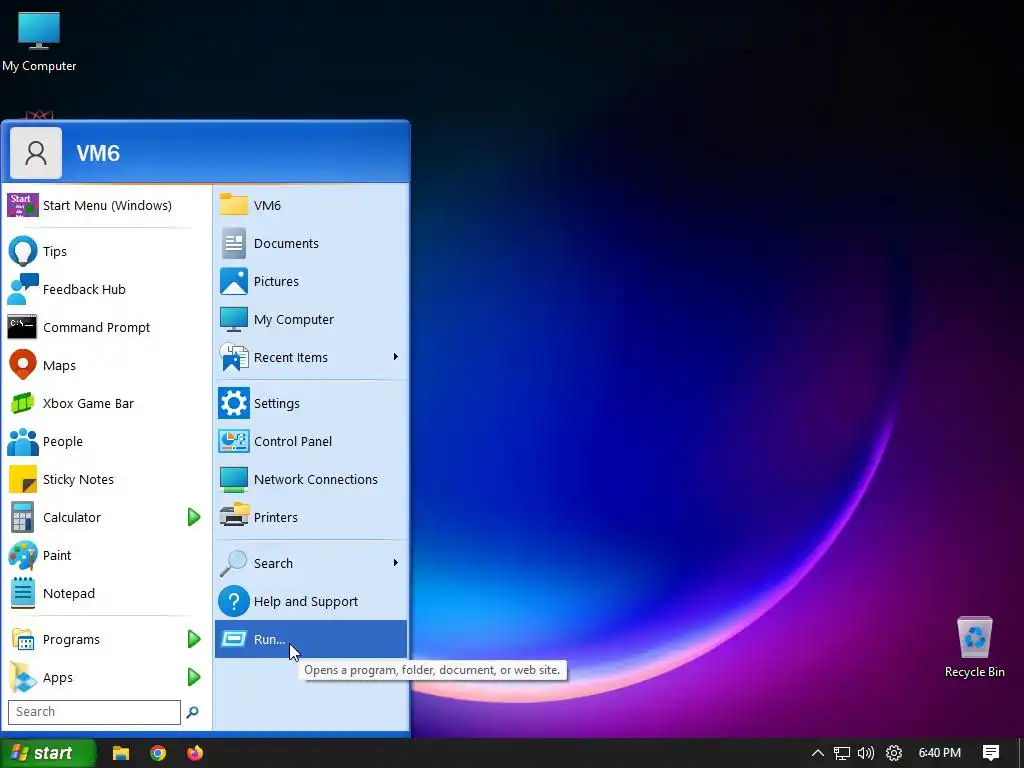Click Start Menu (Windows) entry

(106, 205)
